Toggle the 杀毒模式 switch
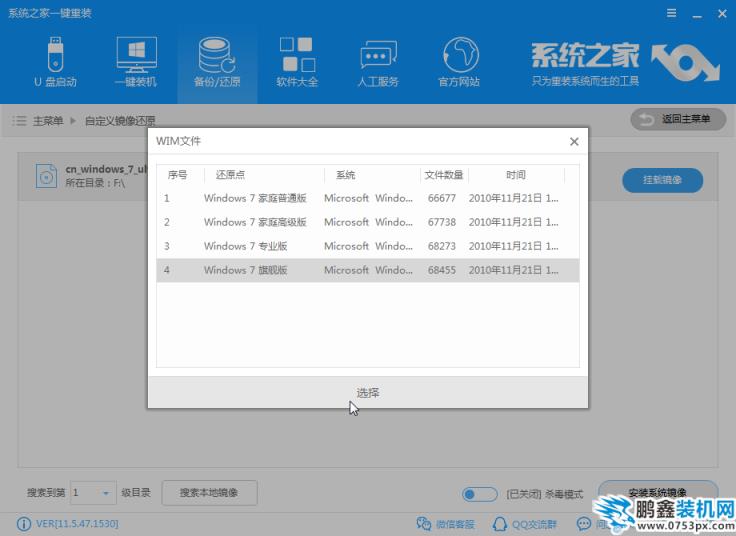Image resolution: width=736 pixels, height=536 pixels. pos(479,494)
